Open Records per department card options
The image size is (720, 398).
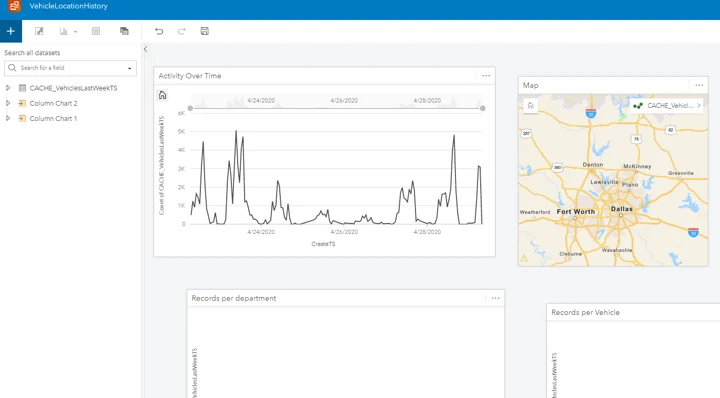[x=495, y=298]
